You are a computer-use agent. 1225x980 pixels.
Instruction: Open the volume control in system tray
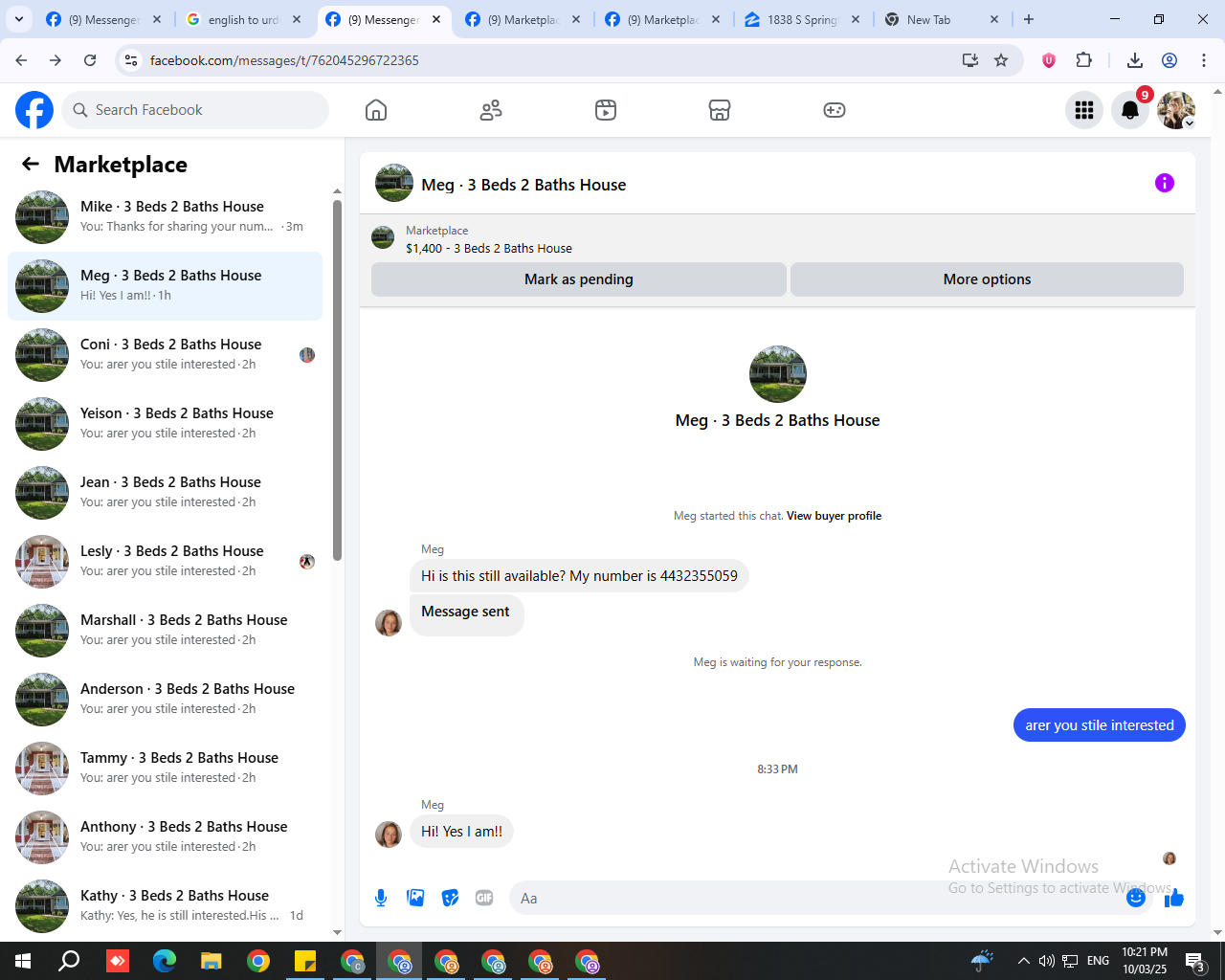click(1047, 961)
